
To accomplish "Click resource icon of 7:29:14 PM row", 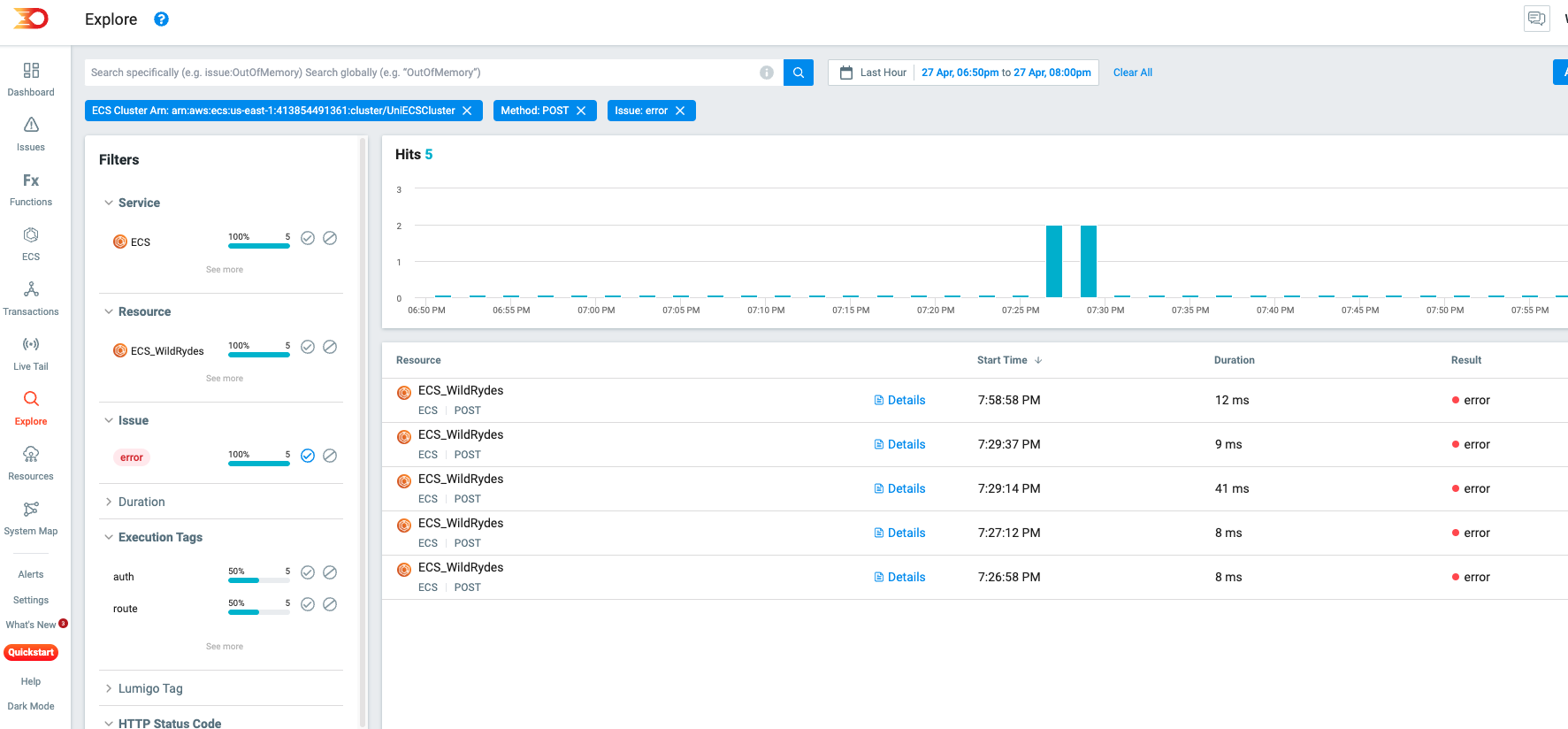I will (x=404, y=481).
